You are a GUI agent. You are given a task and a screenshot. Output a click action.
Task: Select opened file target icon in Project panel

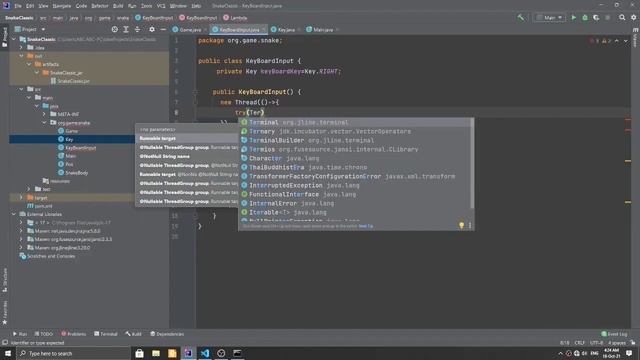point(115,29)
